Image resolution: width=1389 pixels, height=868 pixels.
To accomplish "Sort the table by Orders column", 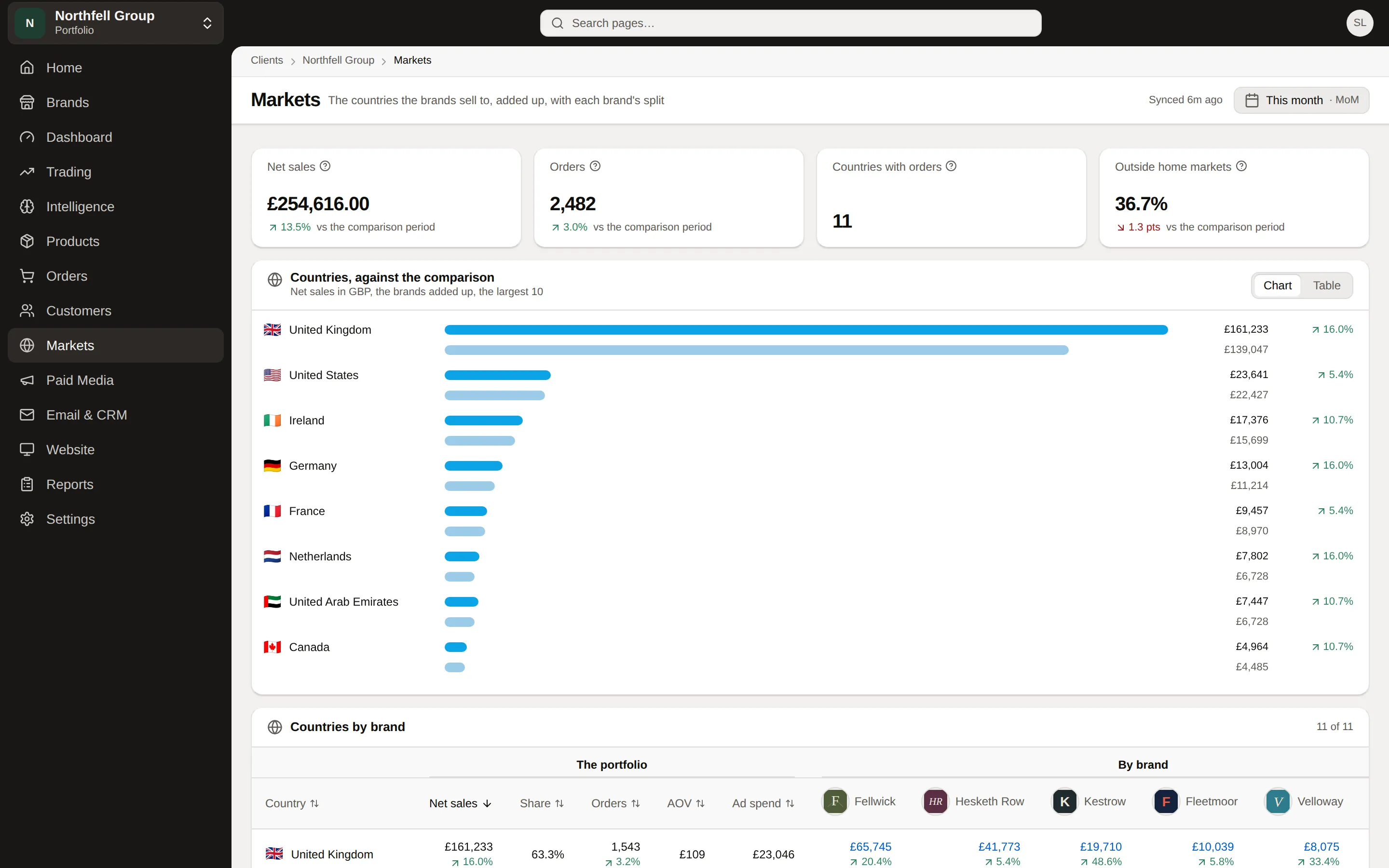I will pyautogui.click(x=615, y=803).
